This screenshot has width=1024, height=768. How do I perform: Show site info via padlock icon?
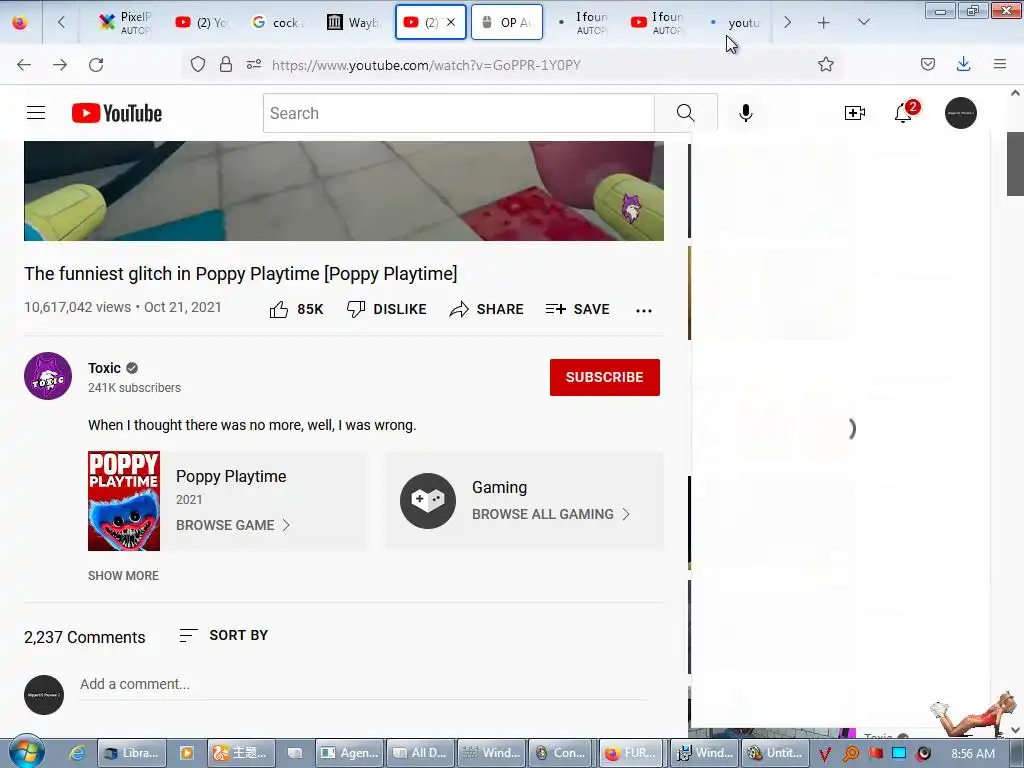tap(226, 64)
